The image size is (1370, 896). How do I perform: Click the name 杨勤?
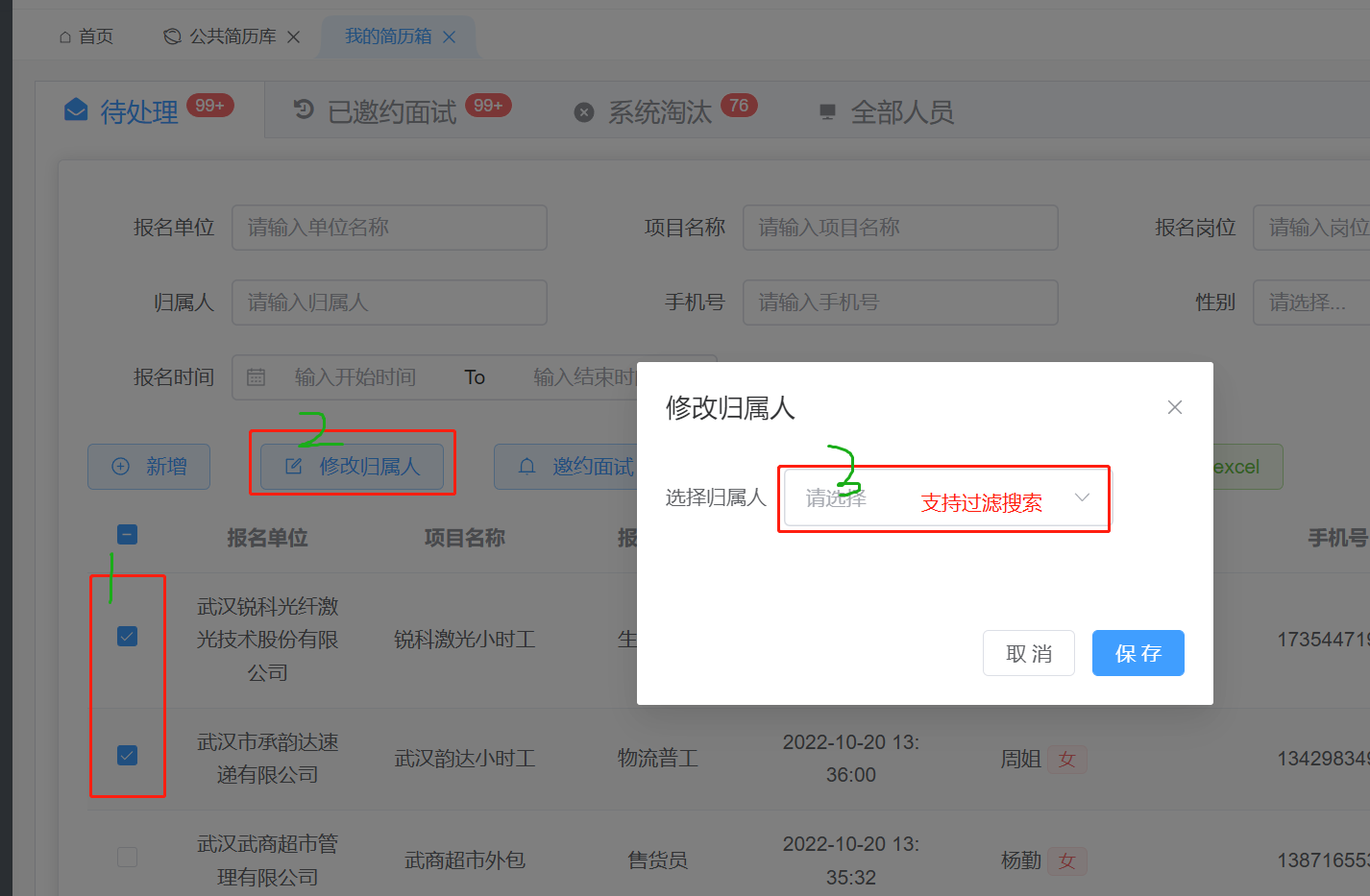1021,860
